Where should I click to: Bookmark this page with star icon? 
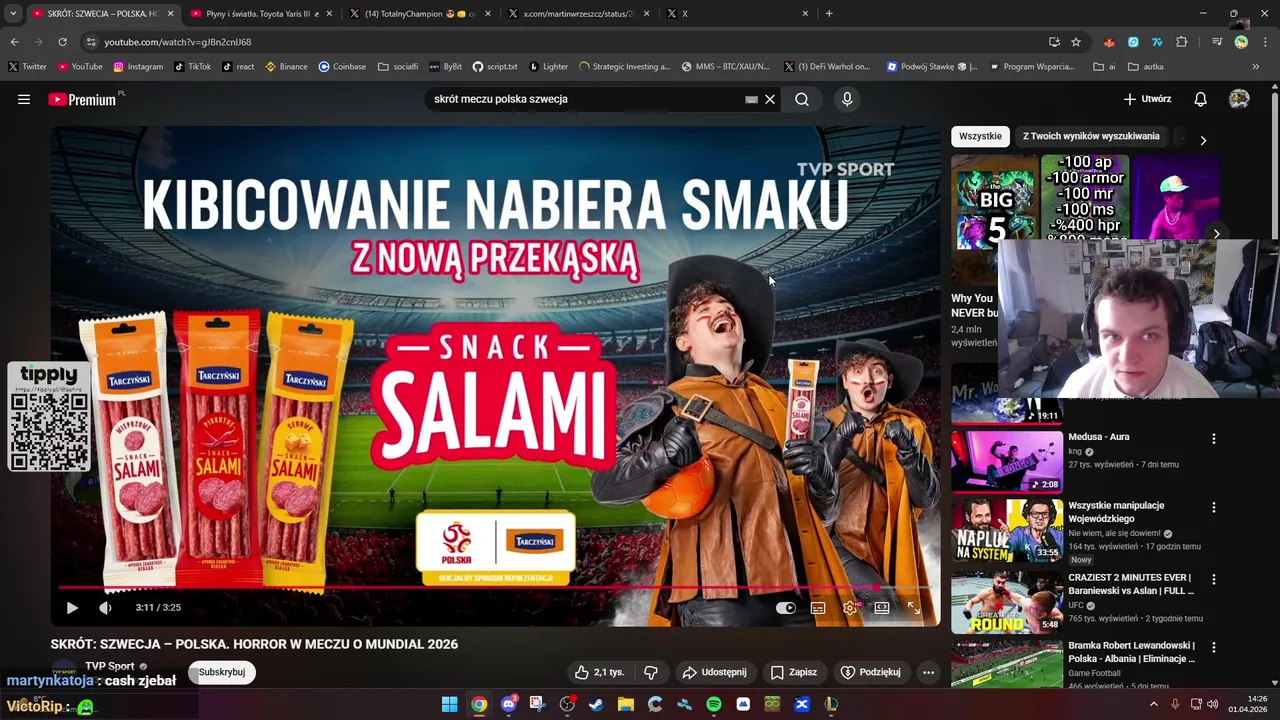click(1076, 42)
